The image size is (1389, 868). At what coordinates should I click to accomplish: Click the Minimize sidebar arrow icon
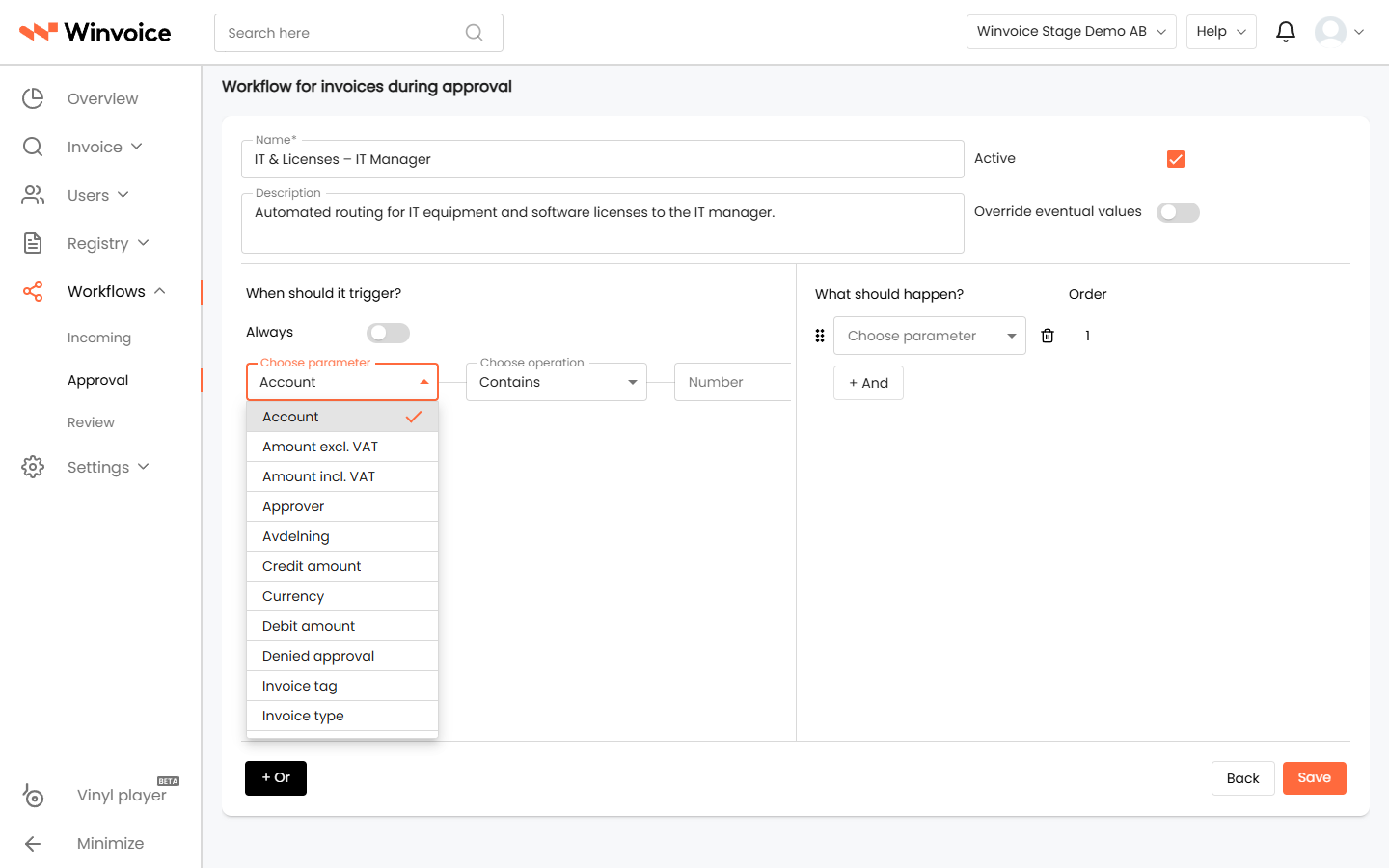[33, 844]
